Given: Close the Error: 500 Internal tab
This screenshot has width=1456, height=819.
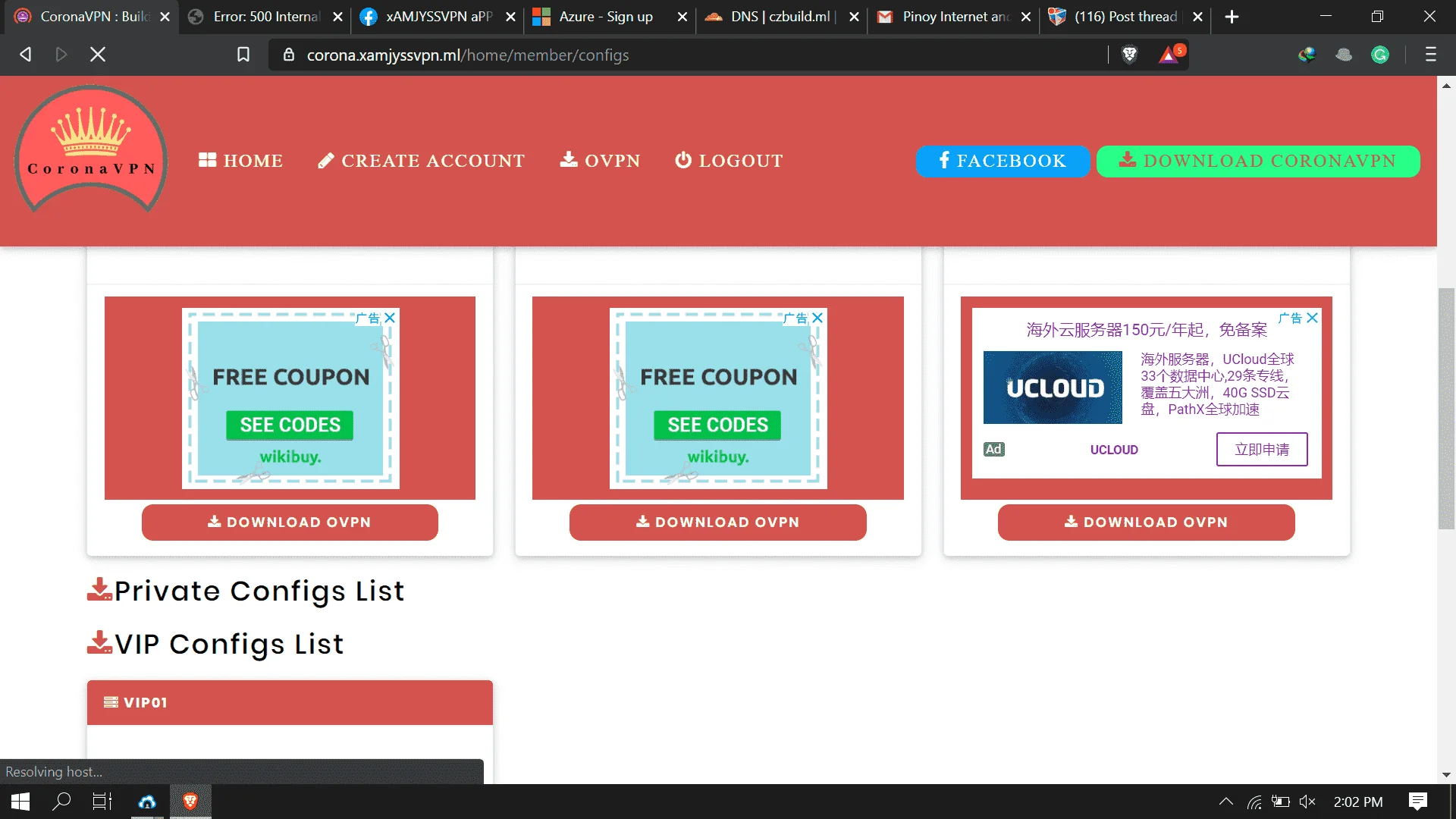Looking at the screenshot, I should [338, 17].
